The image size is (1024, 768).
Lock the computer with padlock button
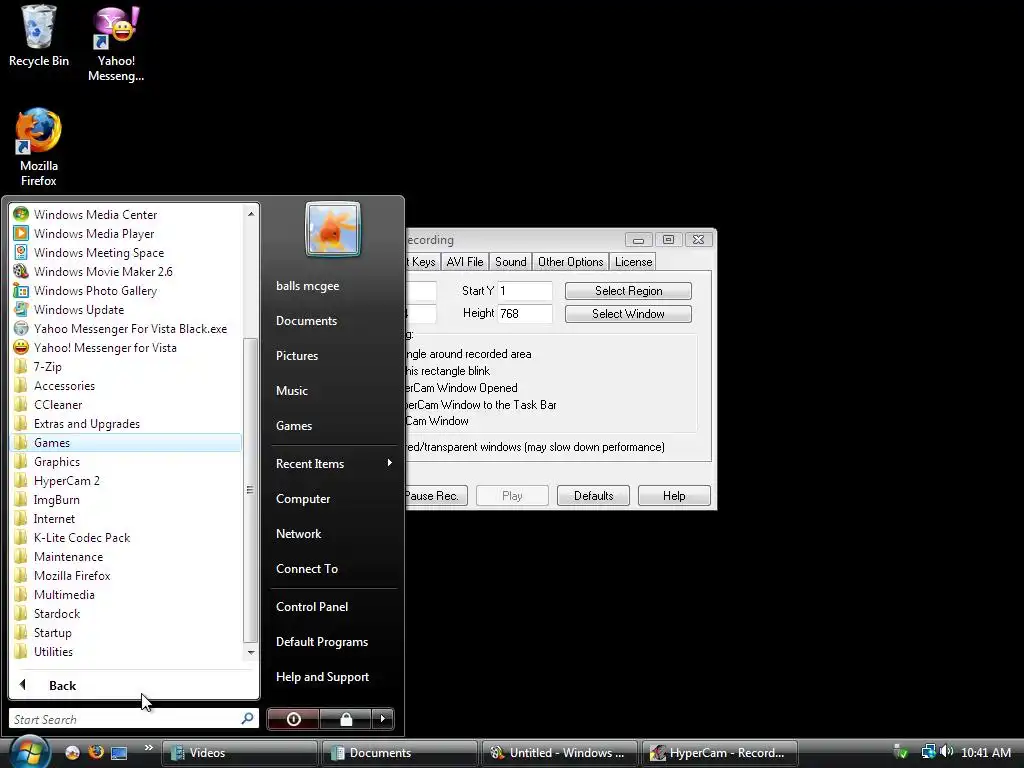[345, 719]
